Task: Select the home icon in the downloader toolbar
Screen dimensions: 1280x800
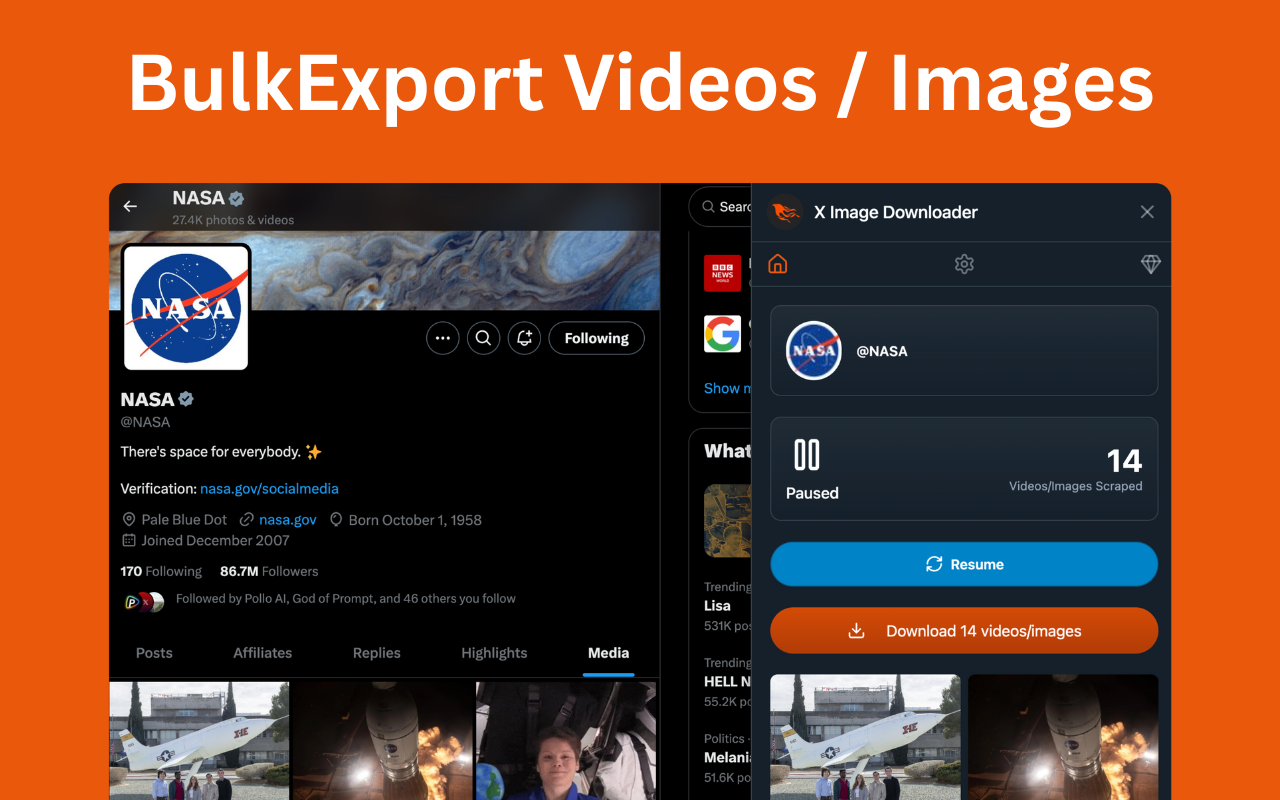Action: [777, 264]
